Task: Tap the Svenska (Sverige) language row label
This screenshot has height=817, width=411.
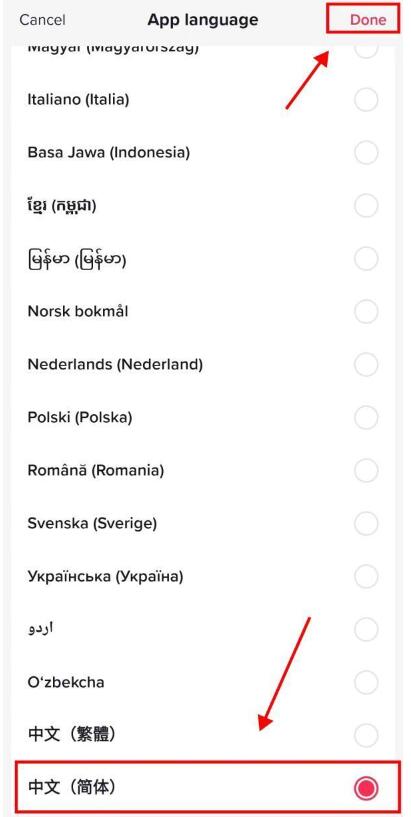Action: click(x=92, y=523)
